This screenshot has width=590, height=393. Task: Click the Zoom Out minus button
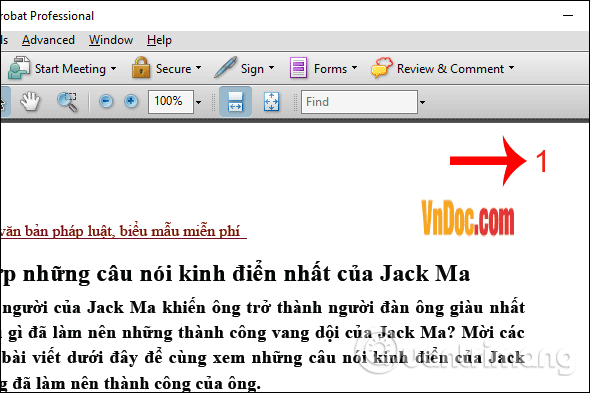(106, 101)
